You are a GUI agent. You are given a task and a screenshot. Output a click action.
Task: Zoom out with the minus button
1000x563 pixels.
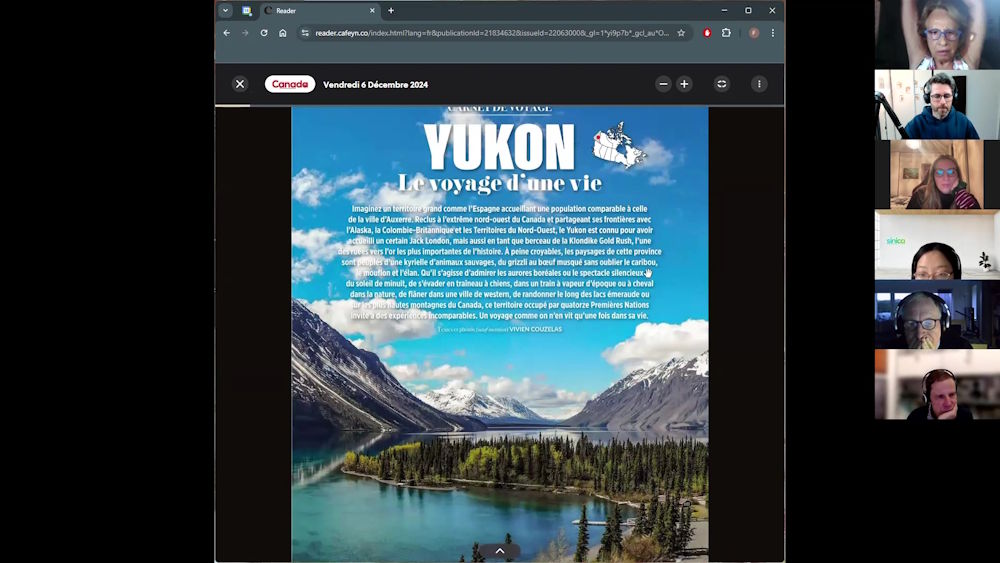point(663,84)
